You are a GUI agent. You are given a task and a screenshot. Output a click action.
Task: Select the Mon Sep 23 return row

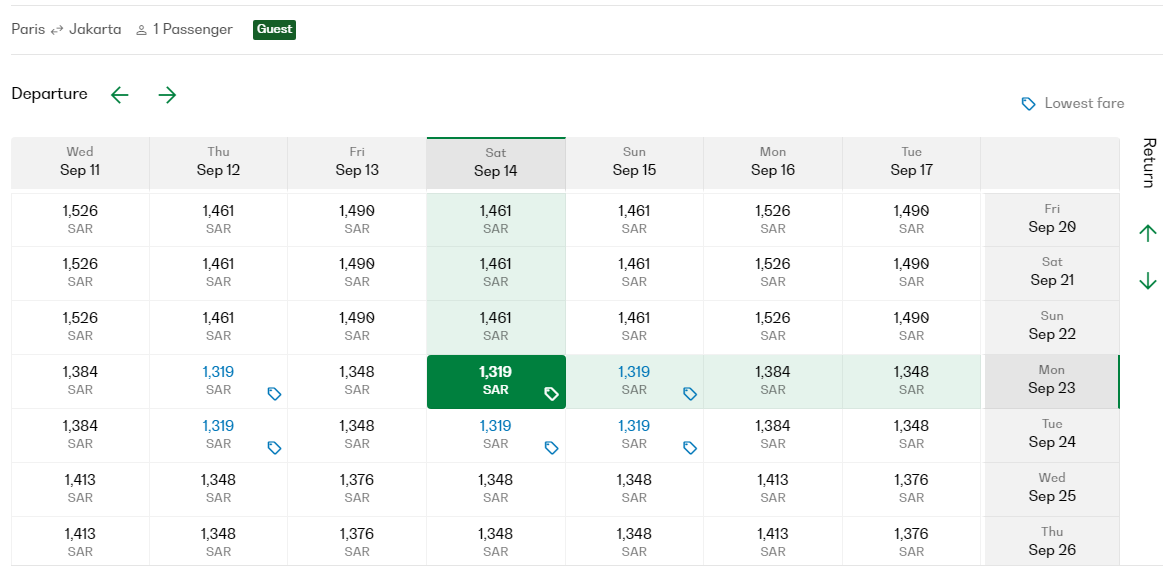[x=1052, y=381]
